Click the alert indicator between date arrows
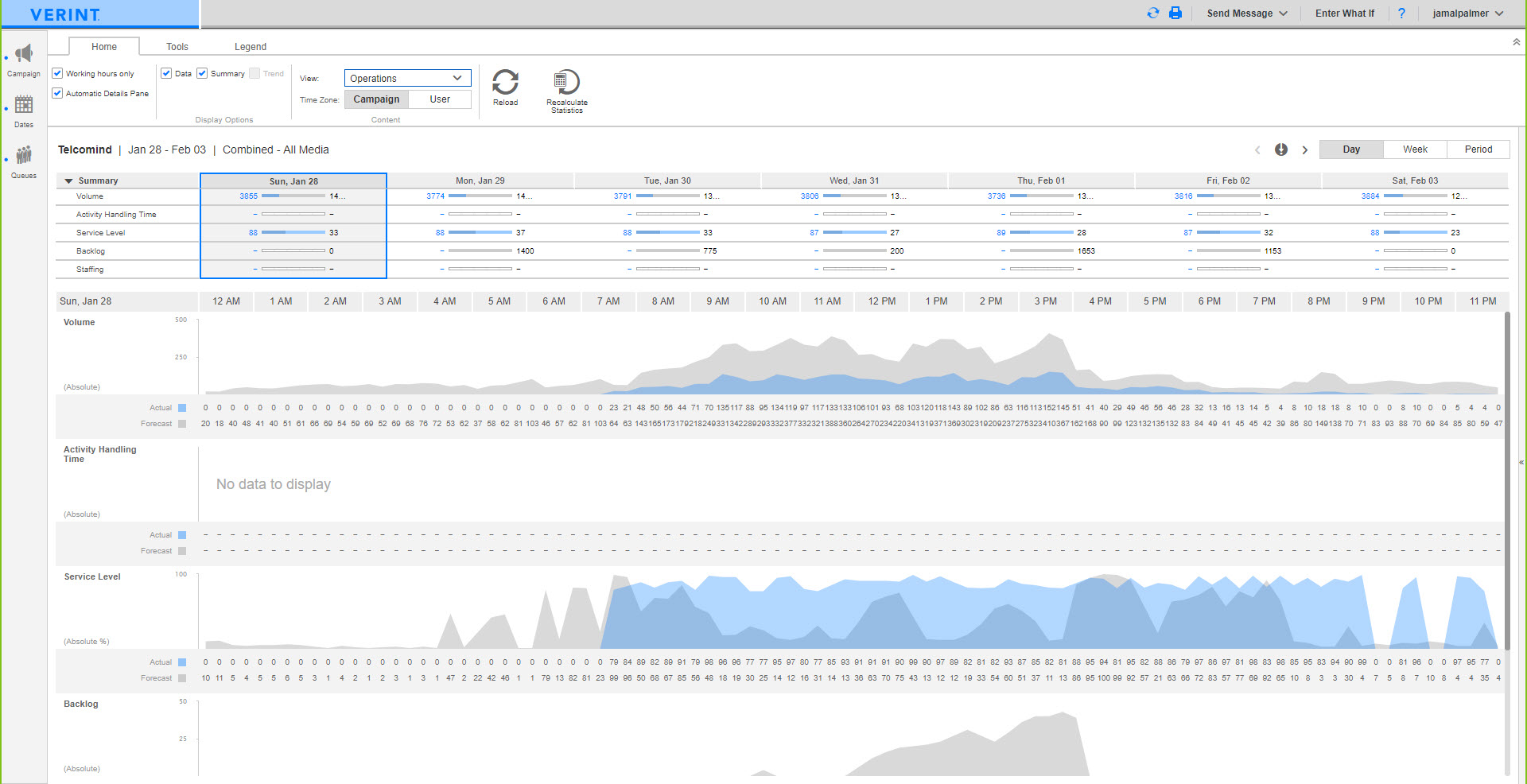The width and height of the screenshot is (1527, 784). click(x=1281, y=149)
